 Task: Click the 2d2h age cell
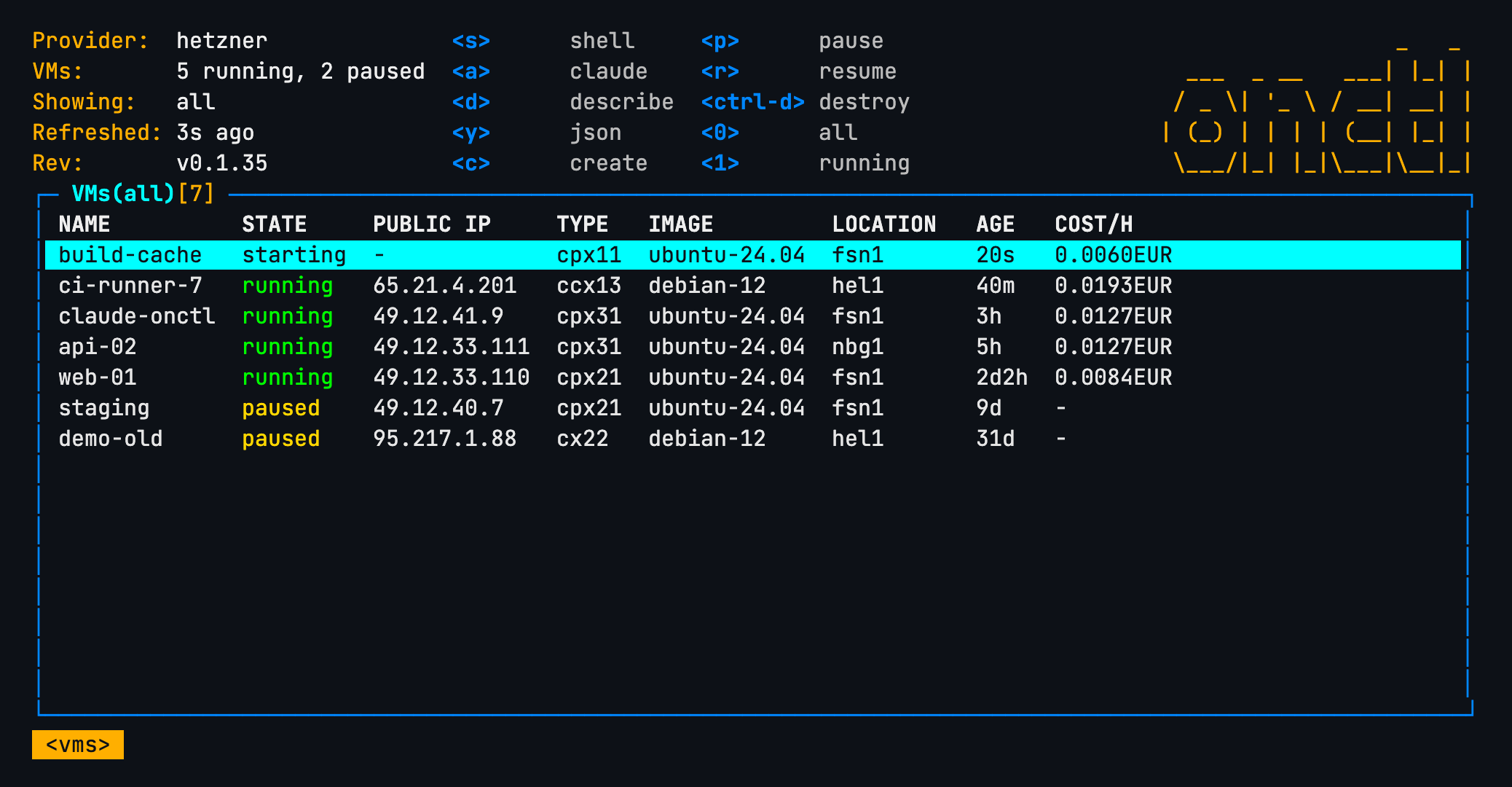pyautogui.click(x=1001, y=377)
